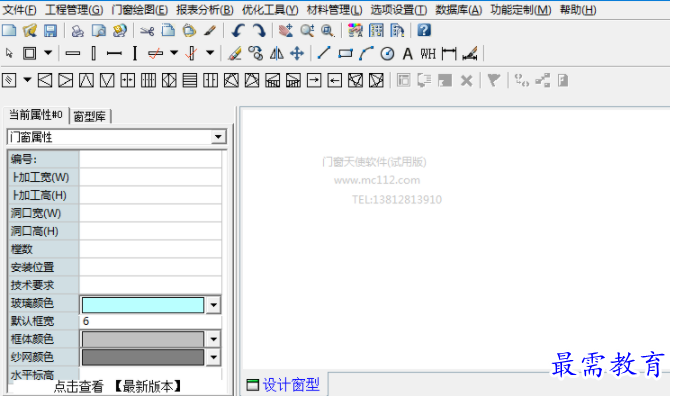Select the top-hung triangle sash icon
The image size is (673, 396).
tap(86, 80)
